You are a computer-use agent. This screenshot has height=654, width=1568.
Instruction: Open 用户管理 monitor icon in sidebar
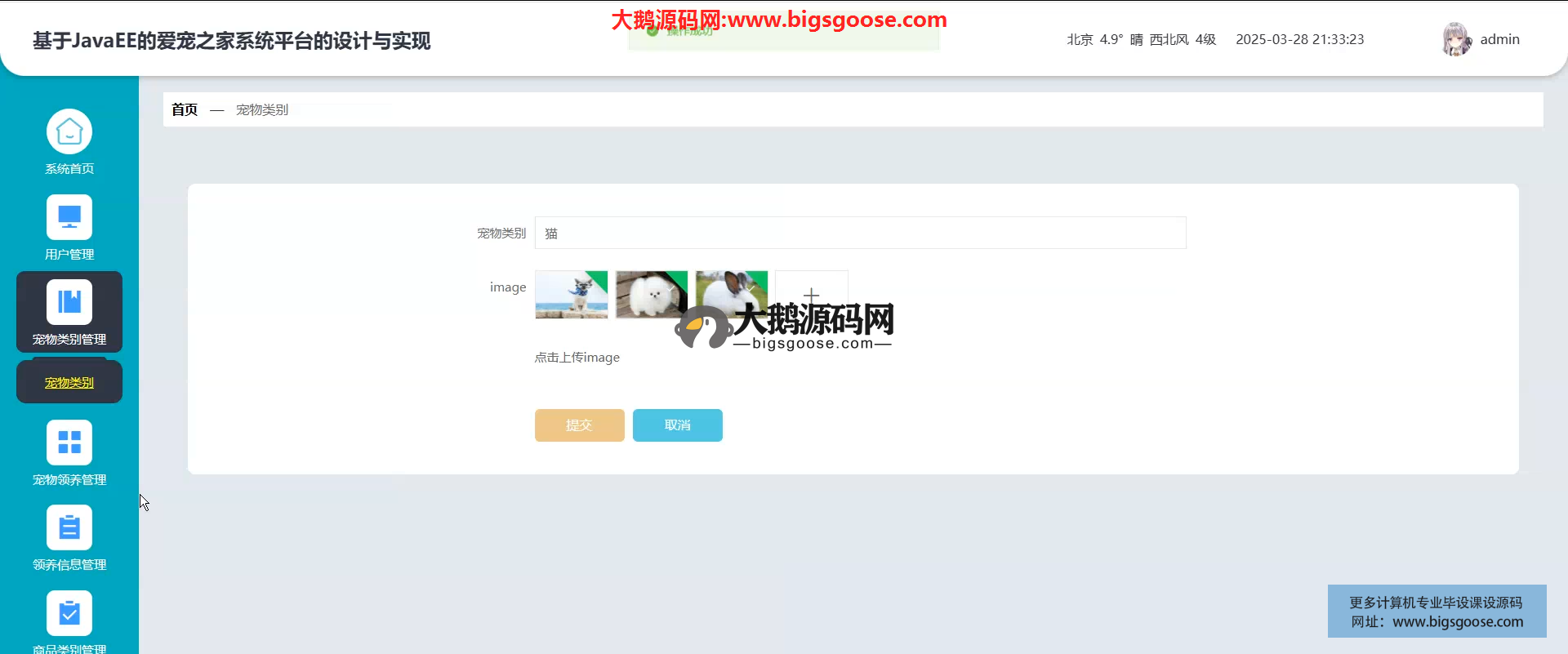[69, 217]
